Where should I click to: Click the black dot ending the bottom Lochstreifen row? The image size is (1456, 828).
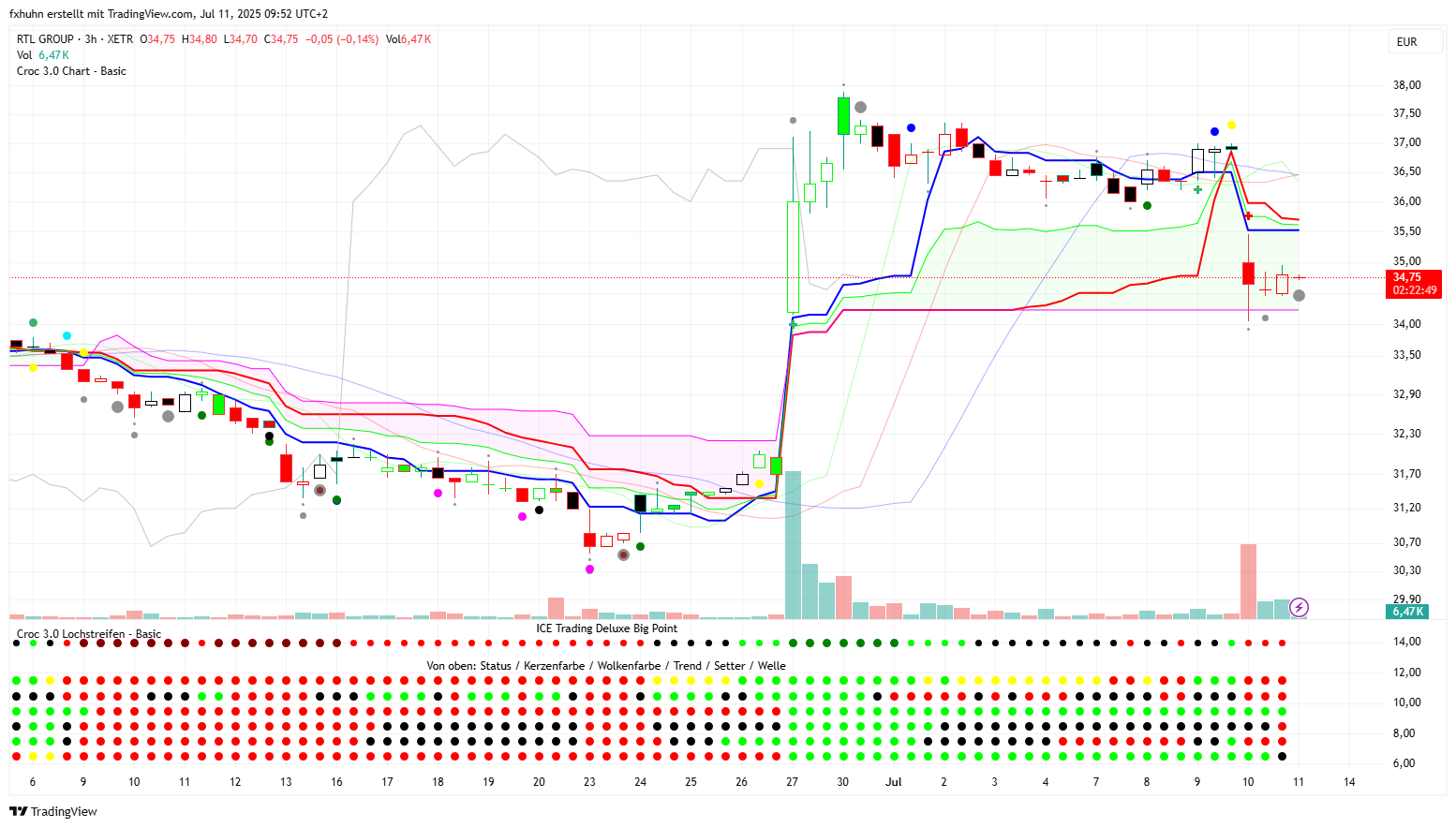click(1282, 756)
